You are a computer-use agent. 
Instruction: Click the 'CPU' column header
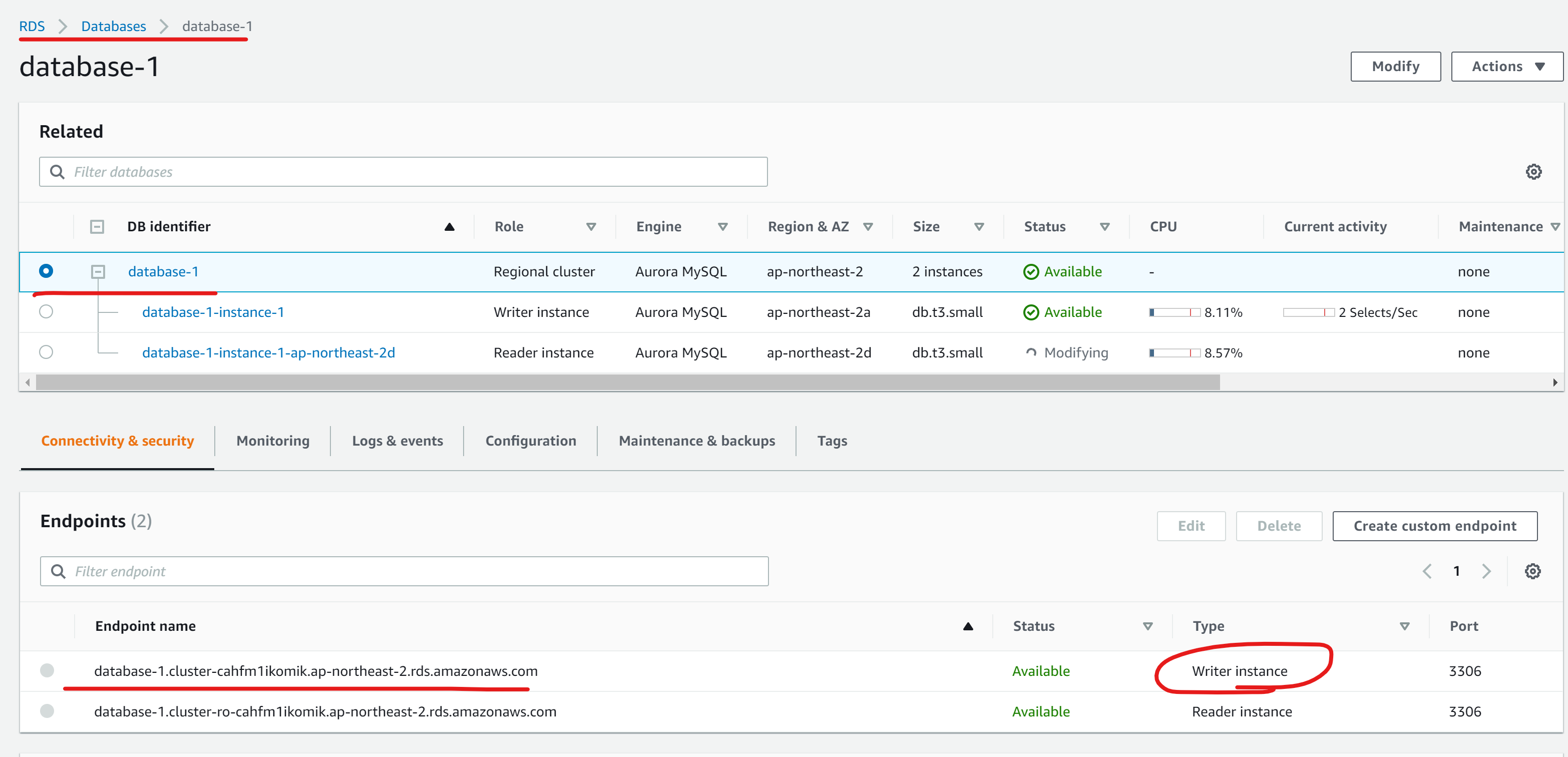1163,226
